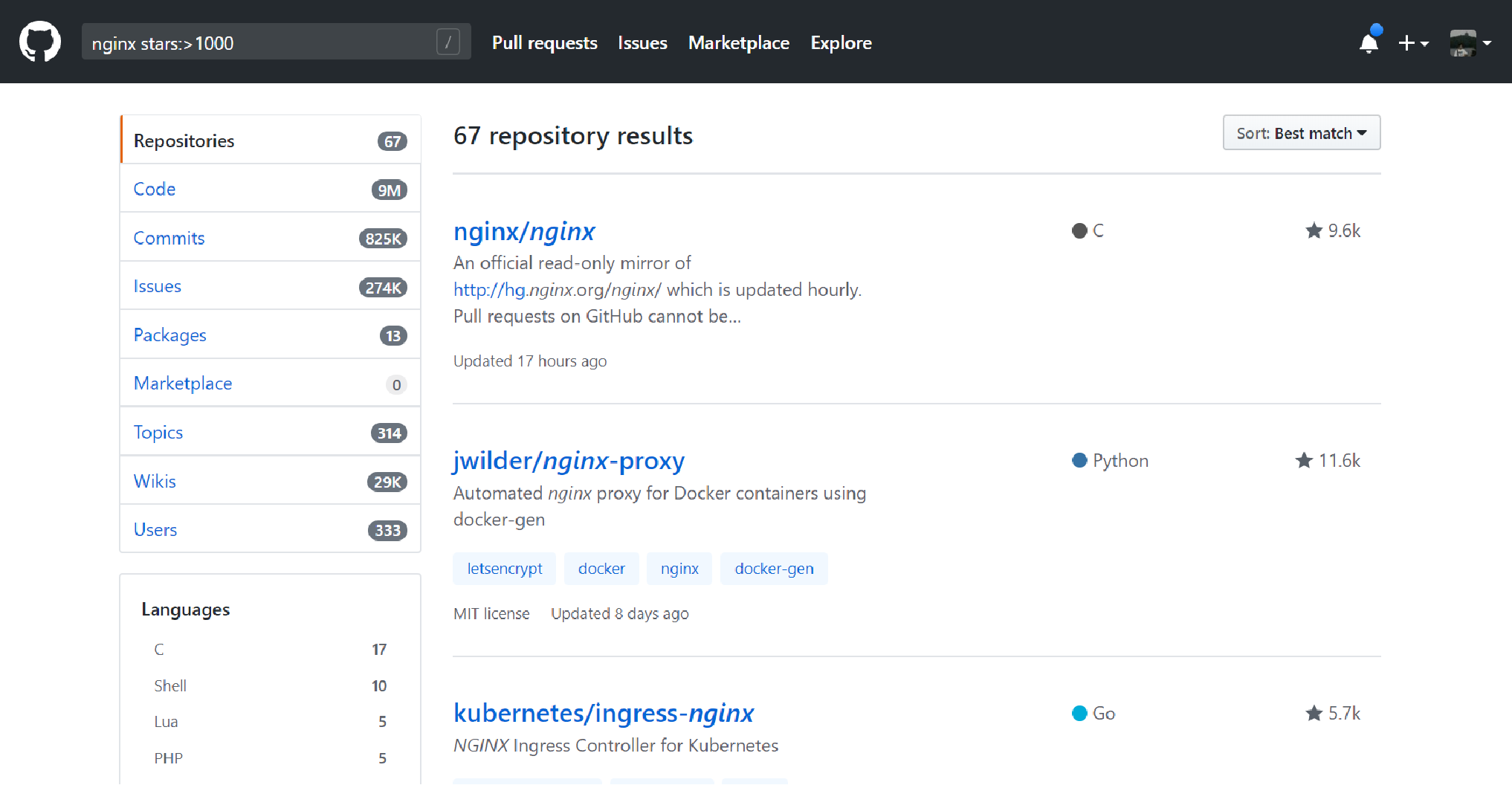Viewport: 1512px width, 785px height.
Task: Open the notifications bell
Action: [1369, 43]
